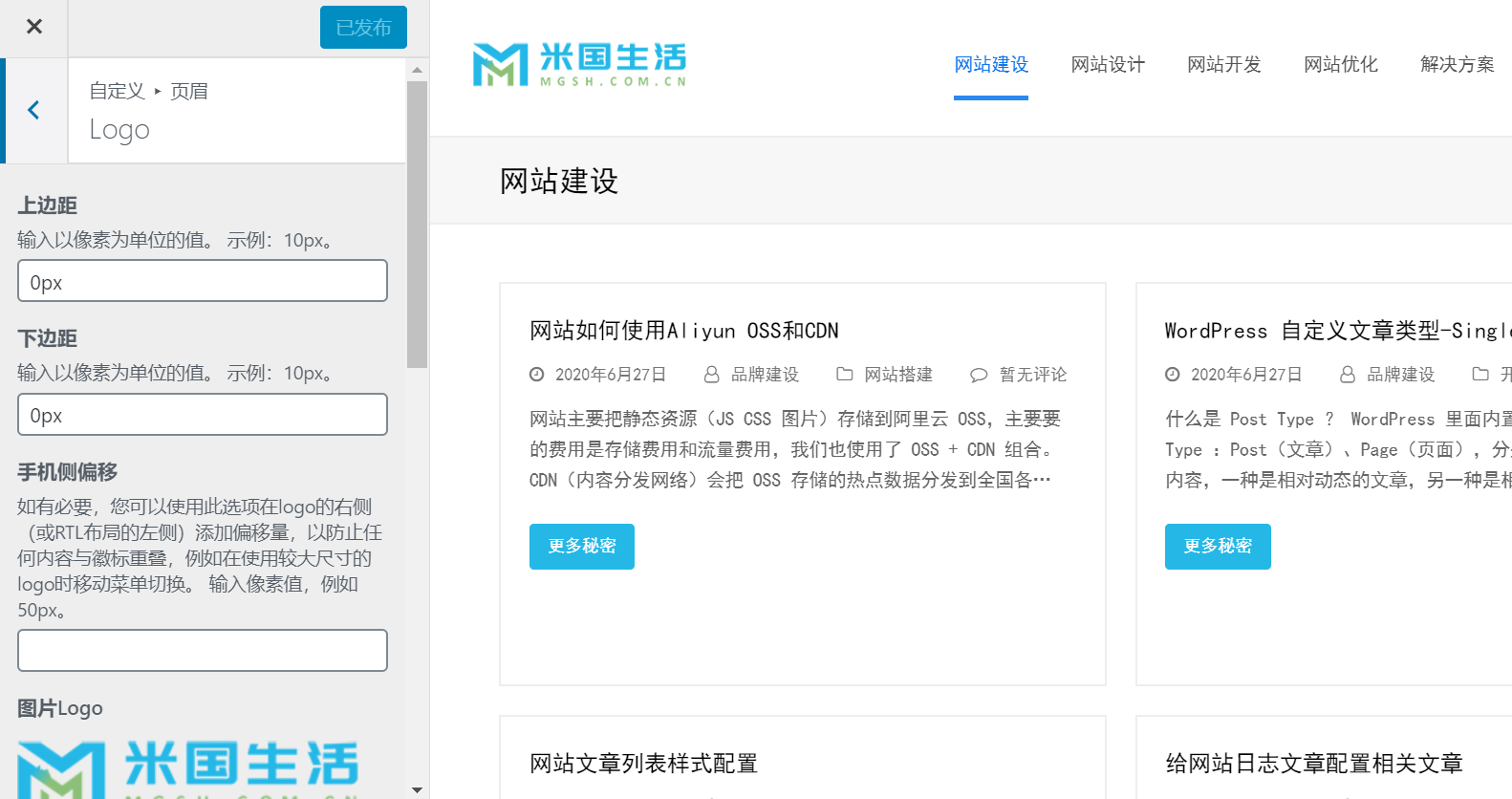Open the 网站开发 navigation menu item
The width and height of the screenshot is (1512, 799).
tap(1224, 64)
